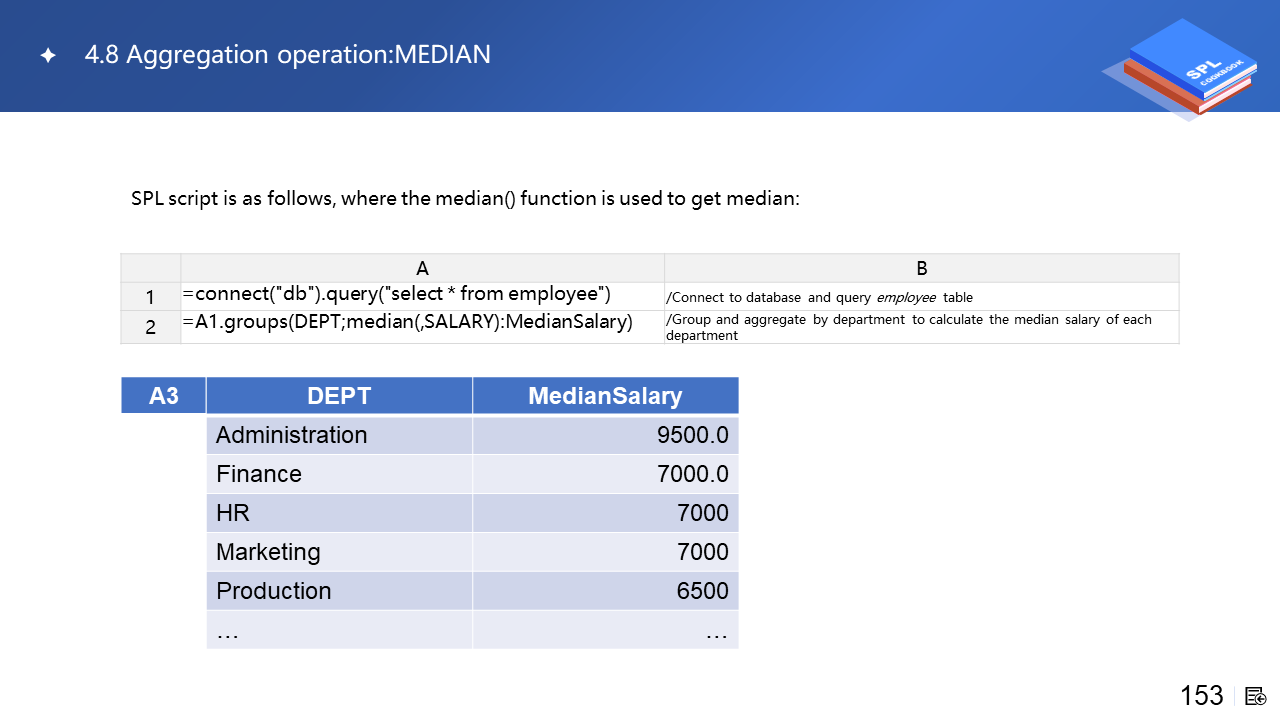The image size is (1280, 720).
Task: Click row header 1 in the script grid
Action: click(150, 297)
